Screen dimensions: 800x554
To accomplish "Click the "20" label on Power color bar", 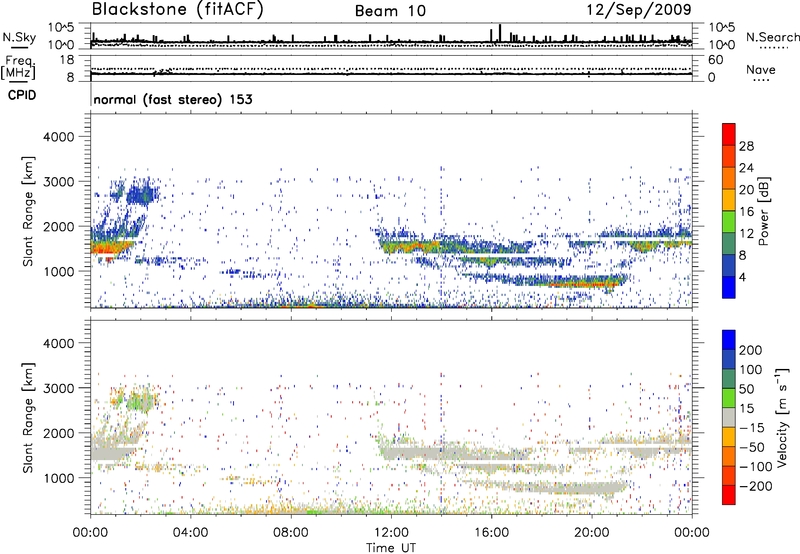I will point(746,190).
